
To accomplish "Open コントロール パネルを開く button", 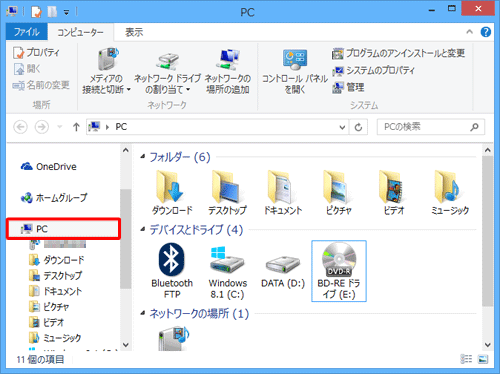I will point(295,71).
